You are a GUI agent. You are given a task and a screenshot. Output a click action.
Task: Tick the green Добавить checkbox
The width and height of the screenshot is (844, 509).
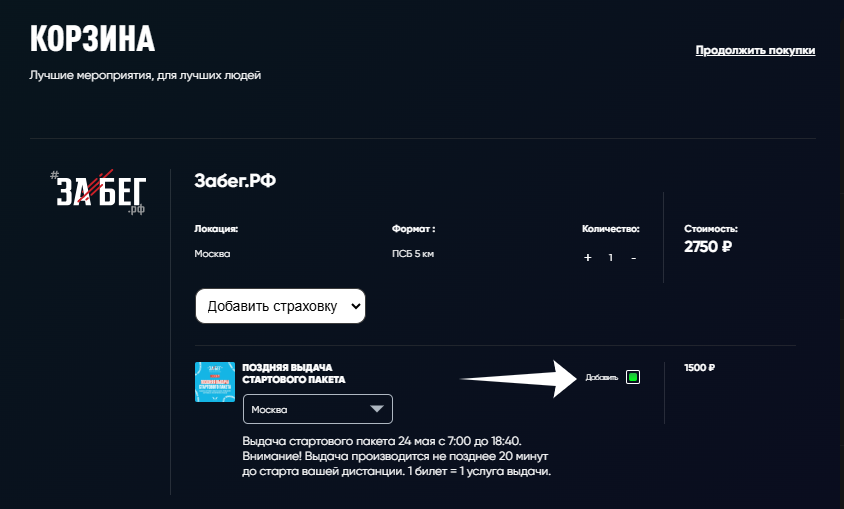(633, 377)
